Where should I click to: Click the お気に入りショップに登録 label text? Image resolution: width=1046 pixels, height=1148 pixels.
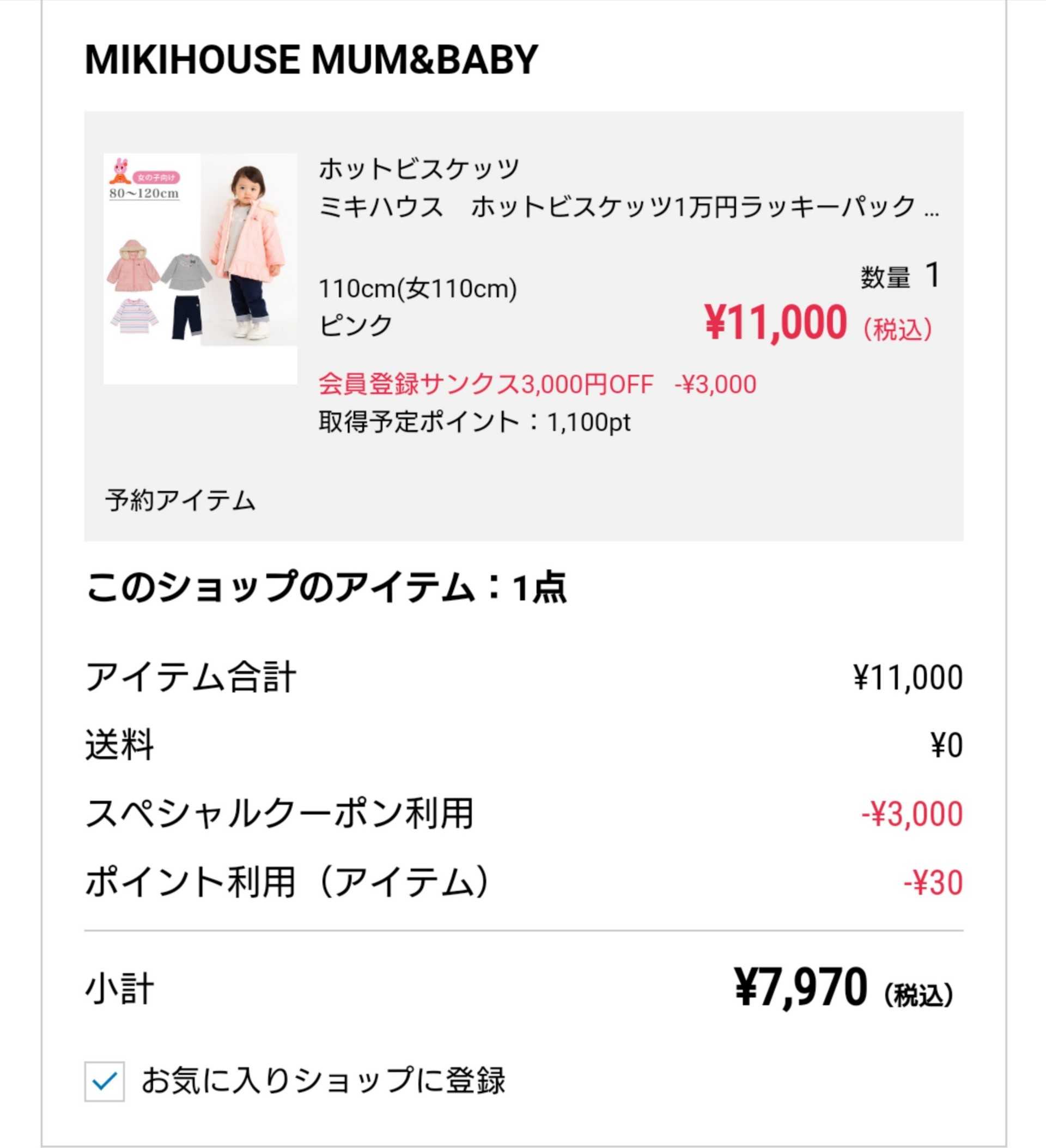(323, 1081)
